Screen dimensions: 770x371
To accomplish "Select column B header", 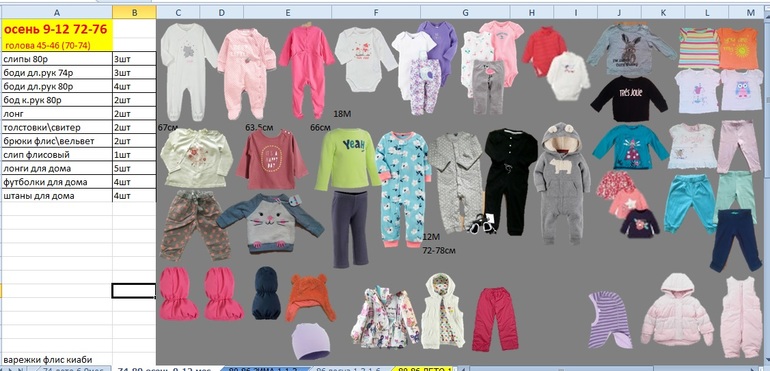I will pos(135,13).
